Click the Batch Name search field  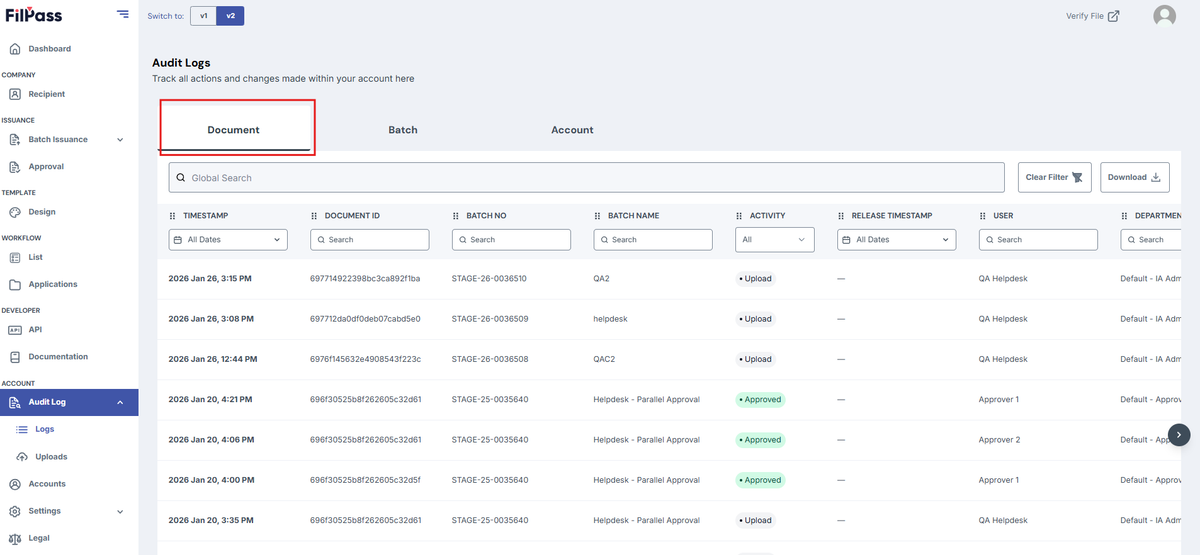click(x=653, y=240)
